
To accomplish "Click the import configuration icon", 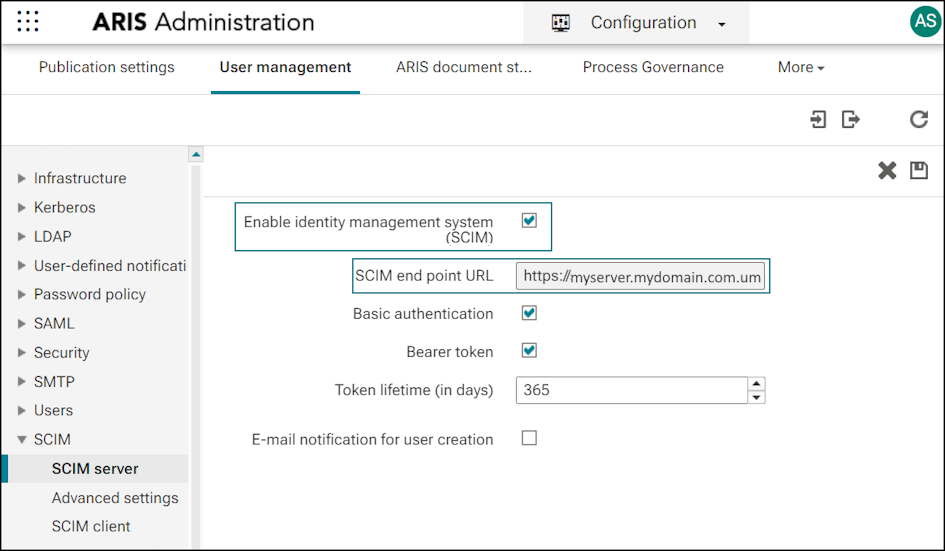I will tap(818, 119).
